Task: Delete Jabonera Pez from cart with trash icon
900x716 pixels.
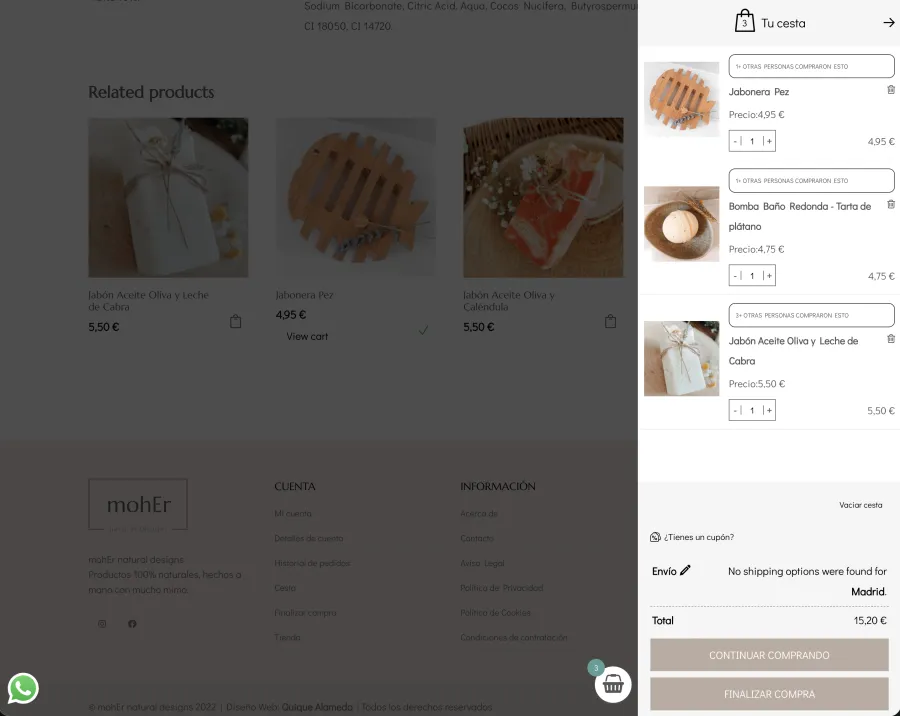Action: coord(891,90)
